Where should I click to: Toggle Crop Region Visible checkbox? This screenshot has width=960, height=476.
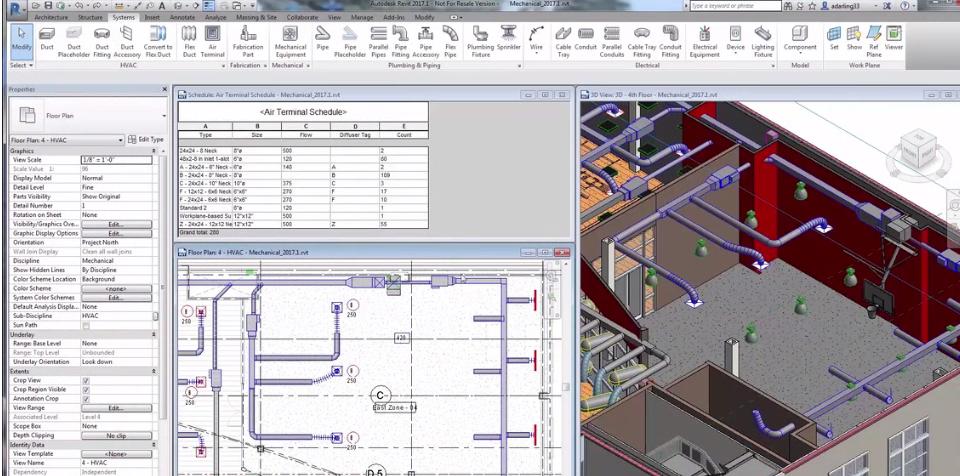(86, 390)
